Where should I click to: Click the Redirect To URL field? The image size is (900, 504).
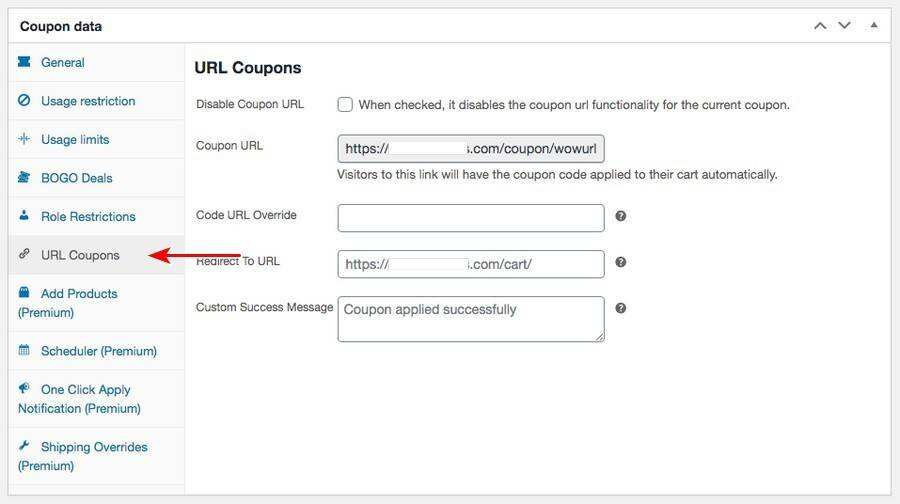coord(471,264)
